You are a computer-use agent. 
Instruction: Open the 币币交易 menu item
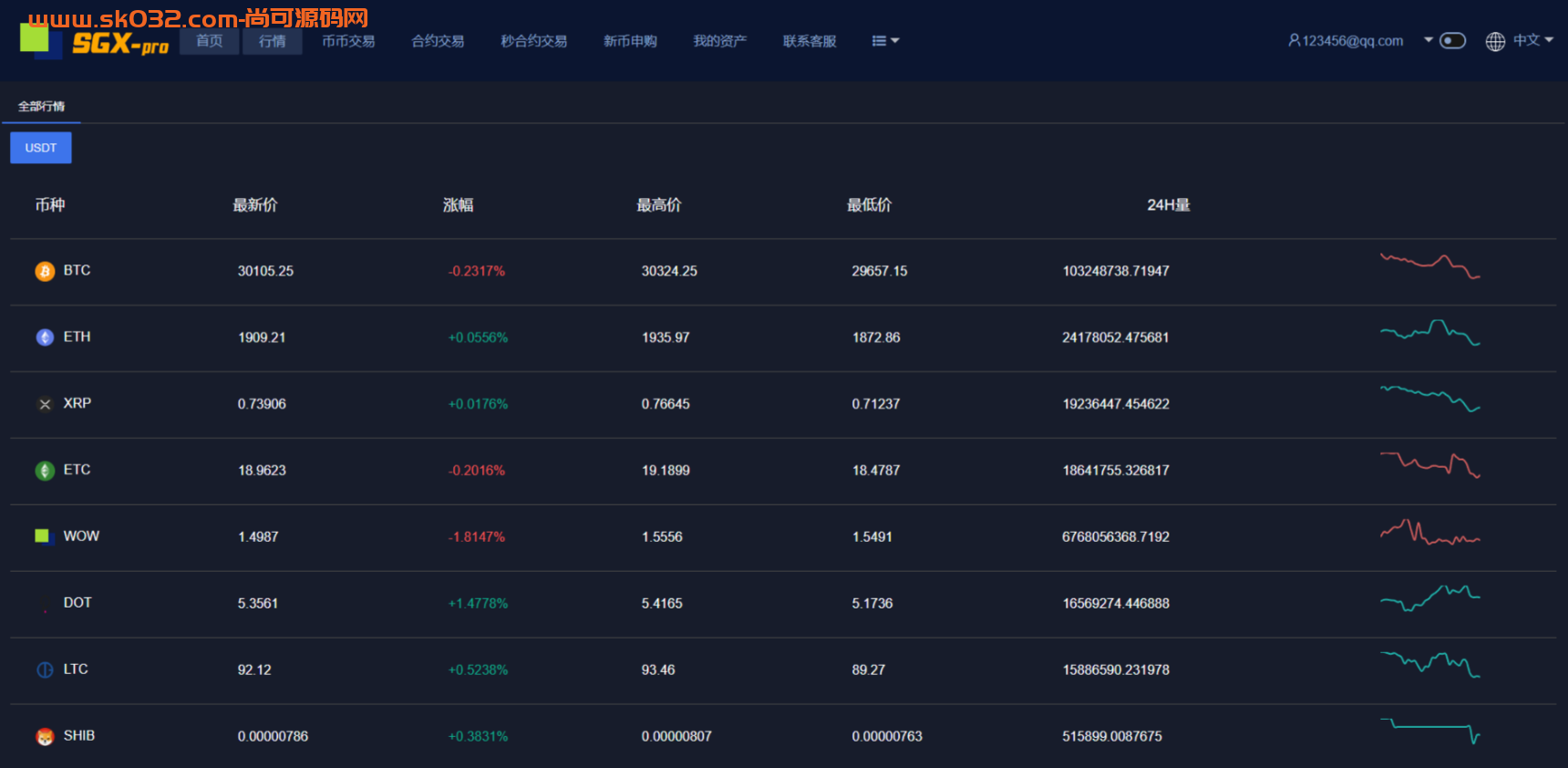click(x=348, y=41)
